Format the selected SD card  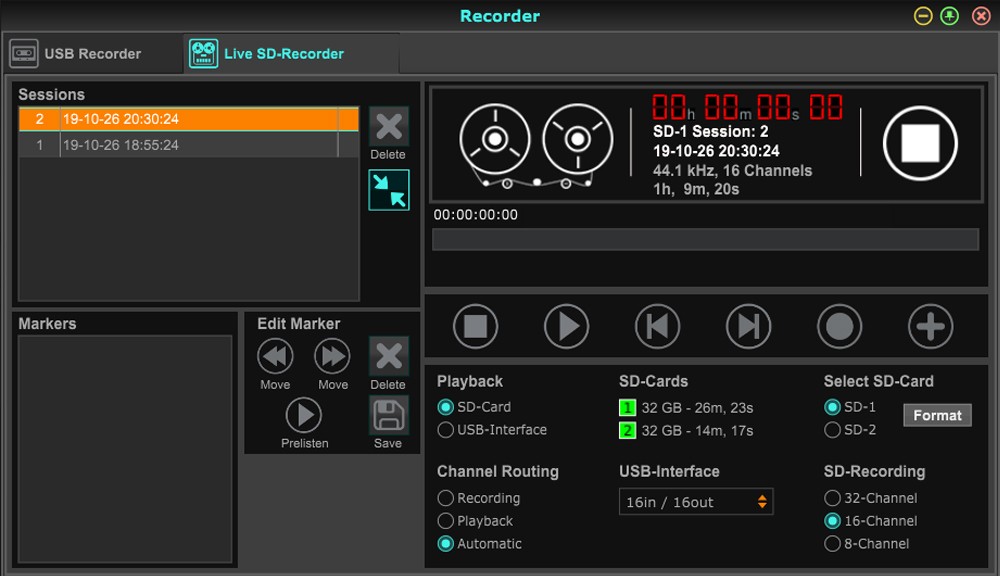pyautogui.click(x=937, y=415)
